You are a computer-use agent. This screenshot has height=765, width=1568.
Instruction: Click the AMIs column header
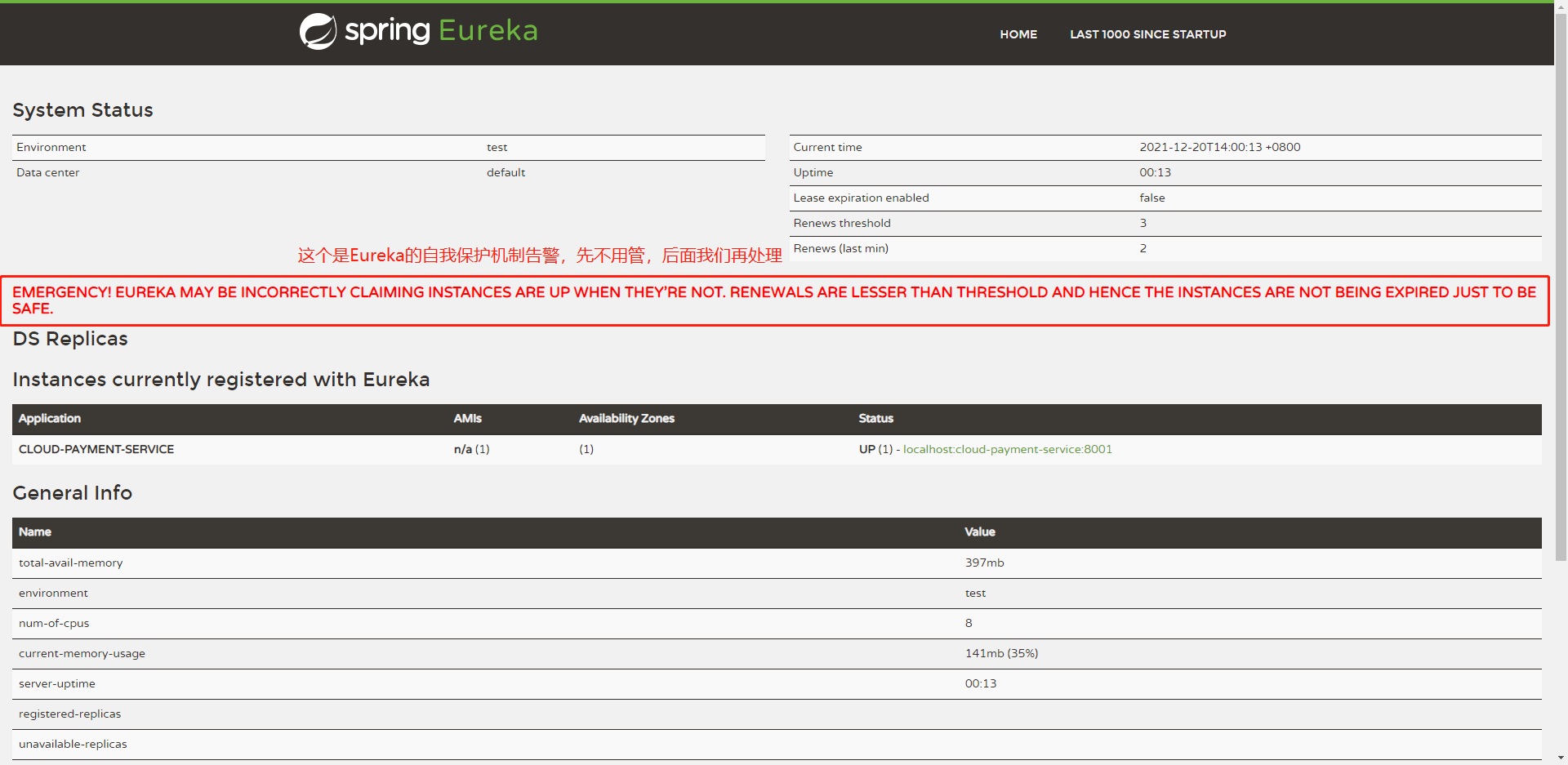click(x=468, y=418)
